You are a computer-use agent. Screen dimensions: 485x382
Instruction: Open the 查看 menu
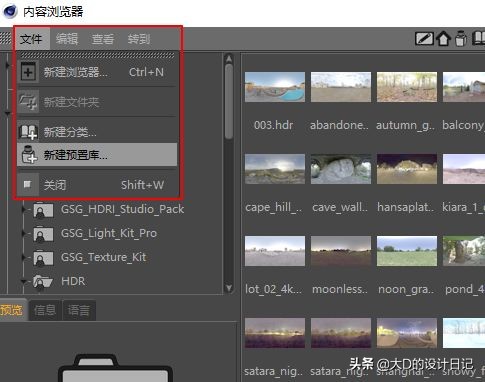pyautogui.click(x=103, y=39)
